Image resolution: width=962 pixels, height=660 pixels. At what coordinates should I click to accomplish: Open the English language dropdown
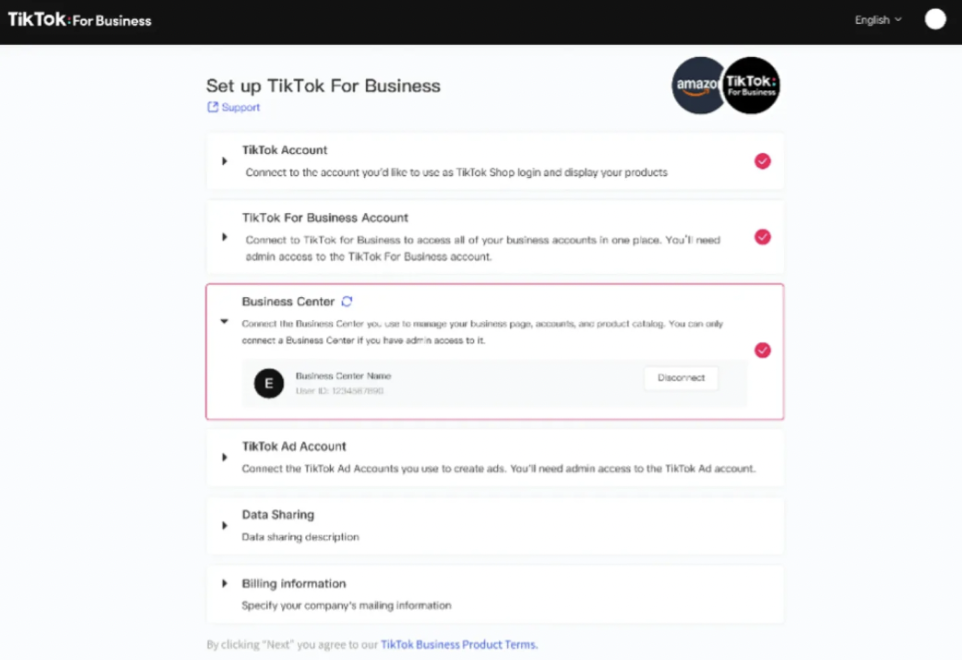click(878, 20)
